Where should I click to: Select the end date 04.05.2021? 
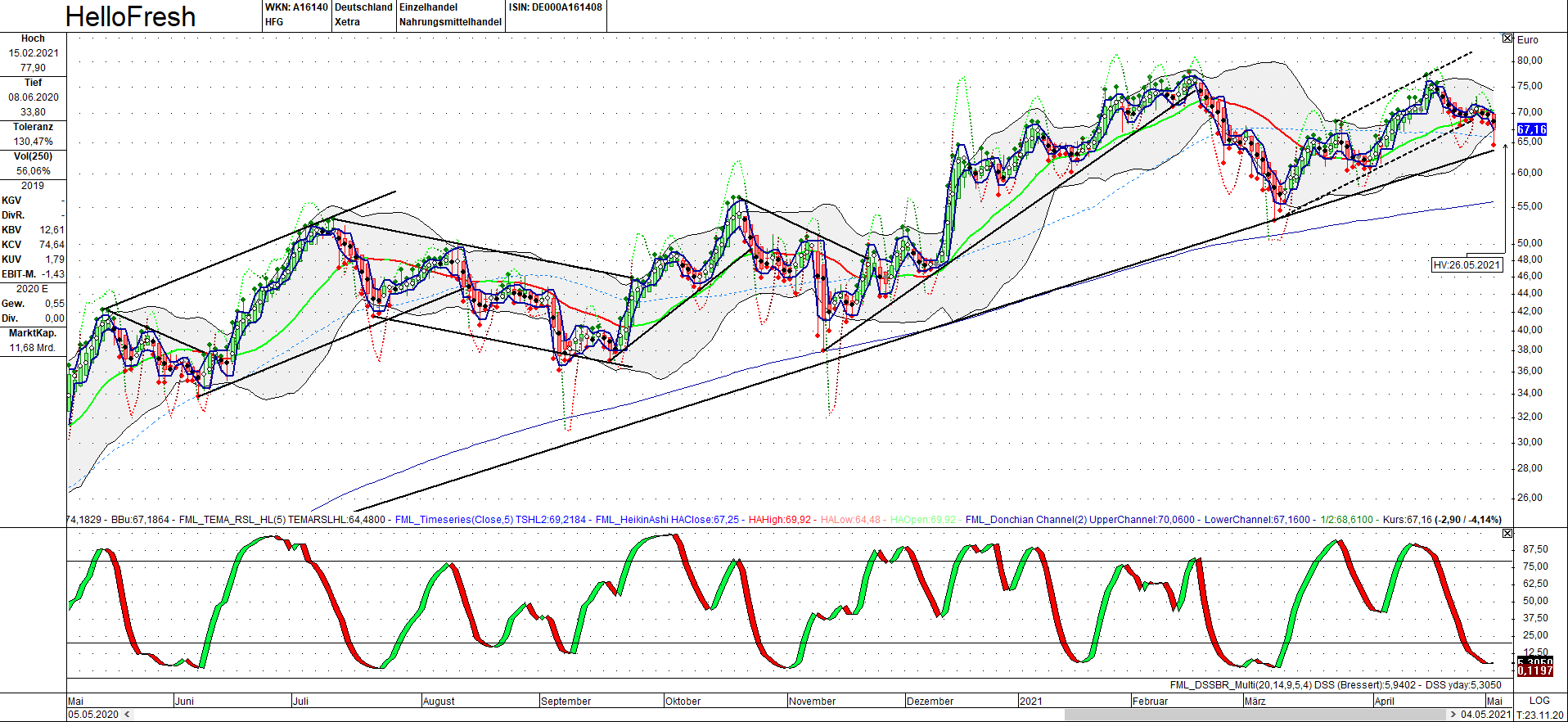coord(1485,715)
